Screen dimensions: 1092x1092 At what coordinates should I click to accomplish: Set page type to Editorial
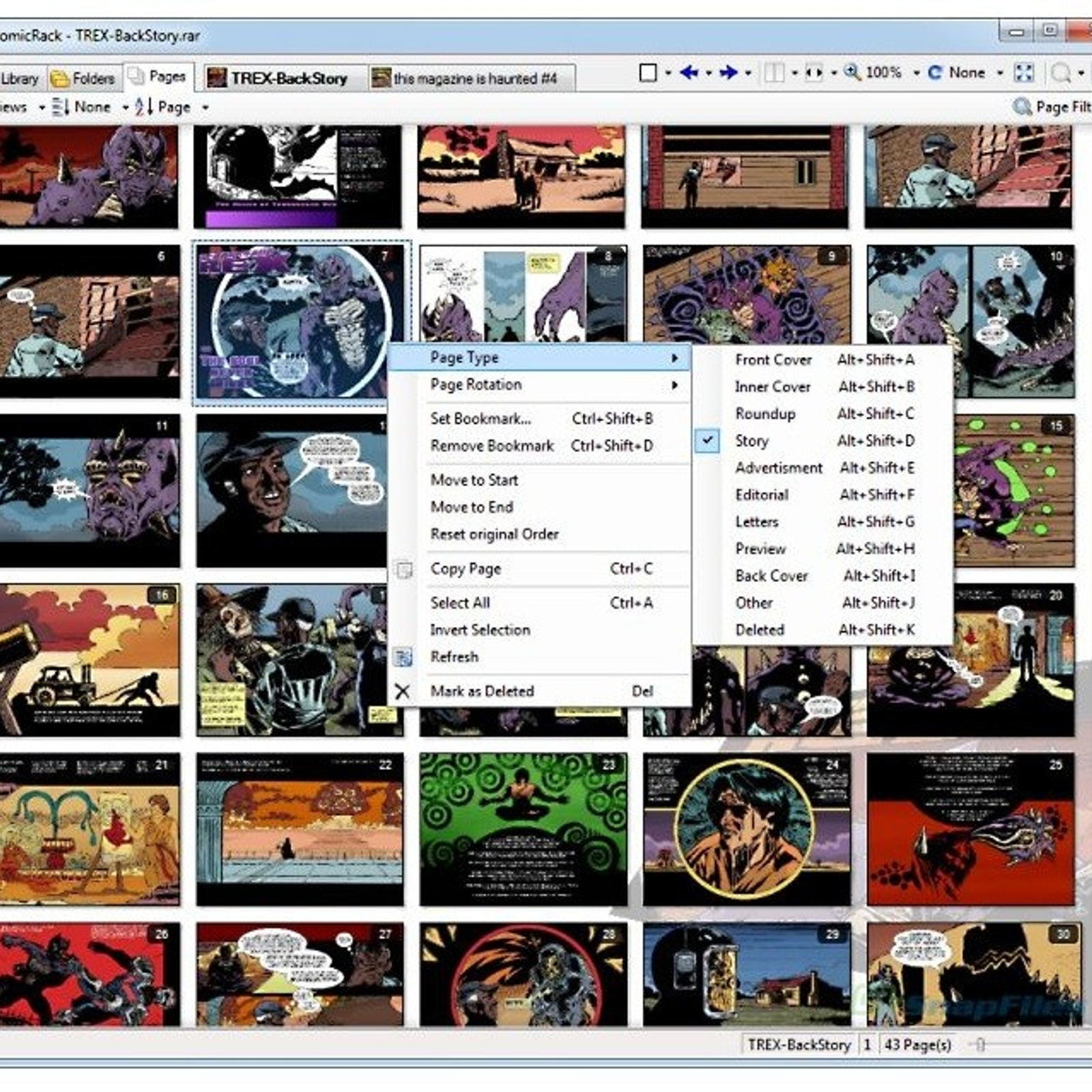point(822,495)
